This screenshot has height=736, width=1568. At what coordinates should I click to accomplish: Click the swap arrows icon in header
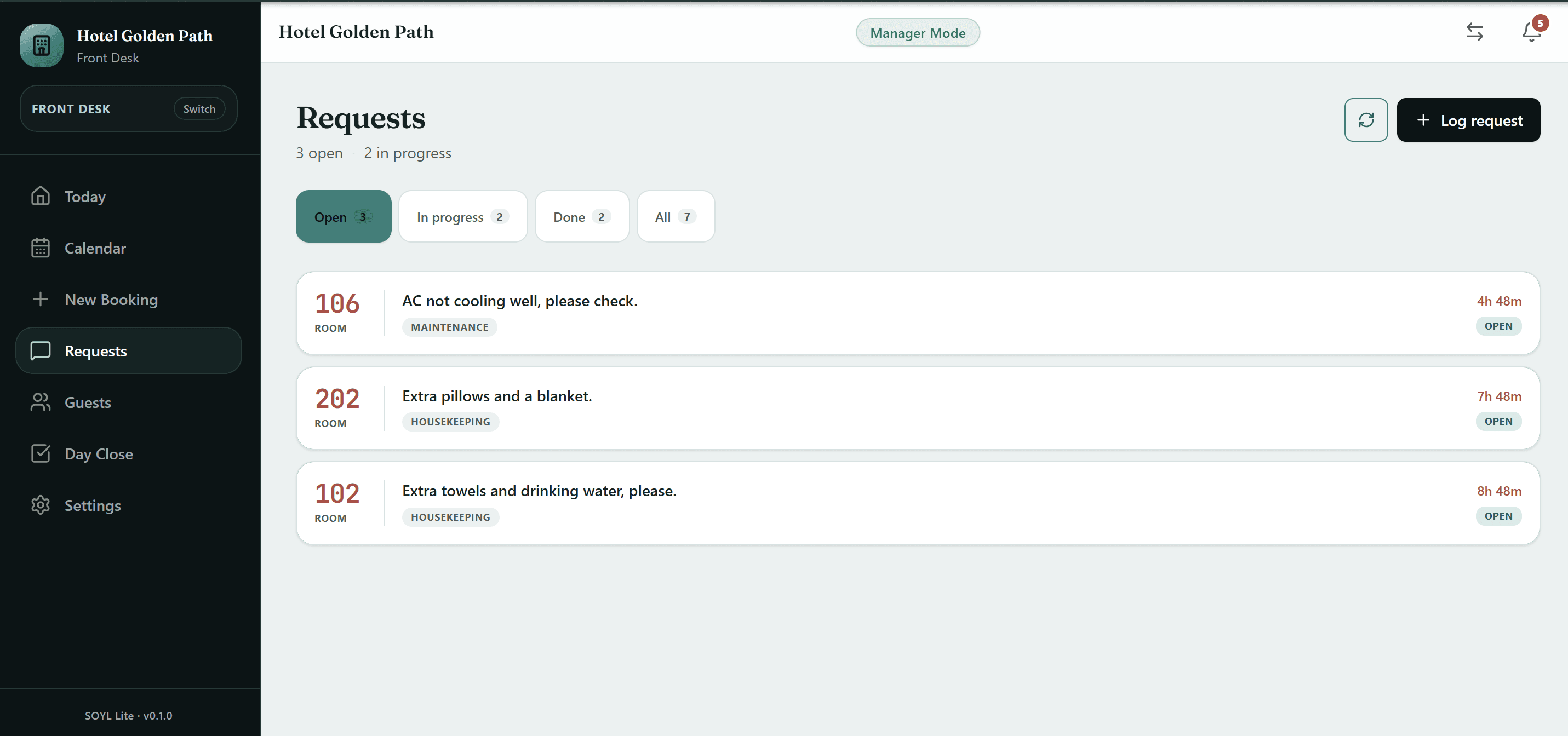pos(1474,32)
